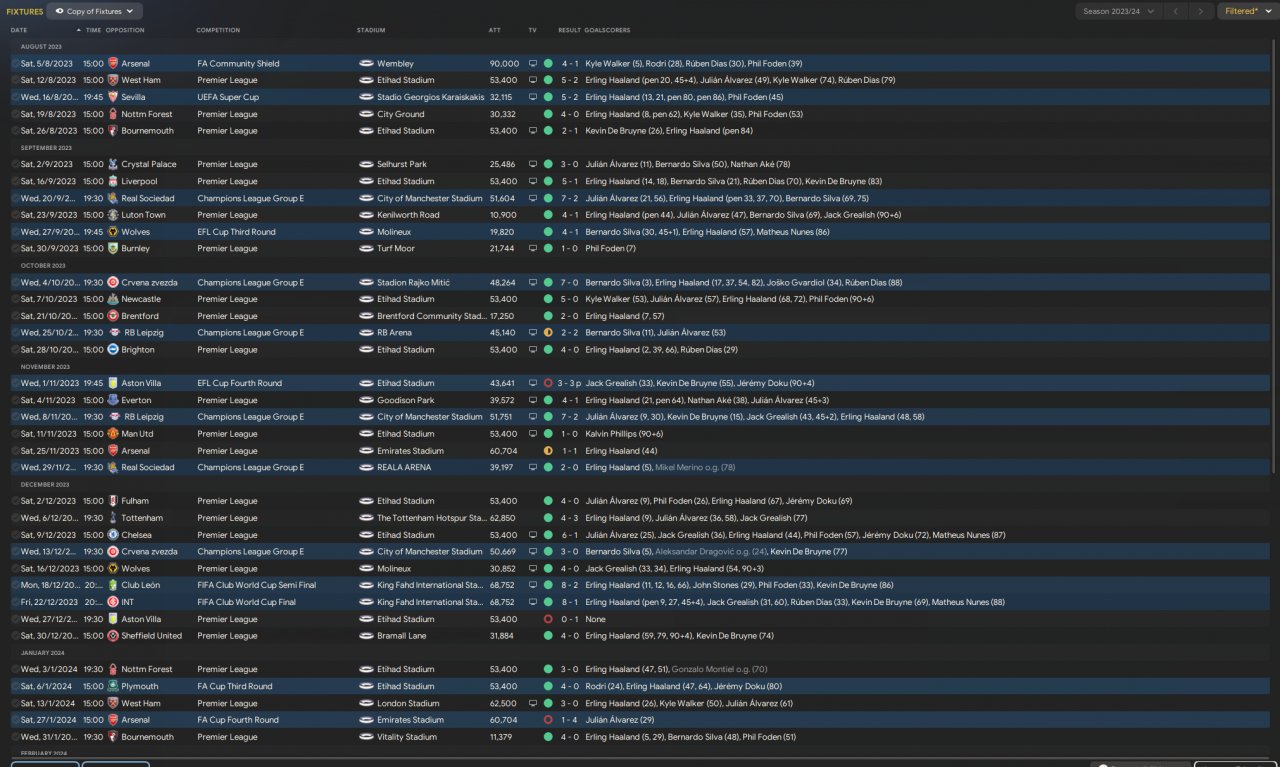Screen dimensions: 1280x767
Task: Sort by the Att column header
Action: coord(495,30)
